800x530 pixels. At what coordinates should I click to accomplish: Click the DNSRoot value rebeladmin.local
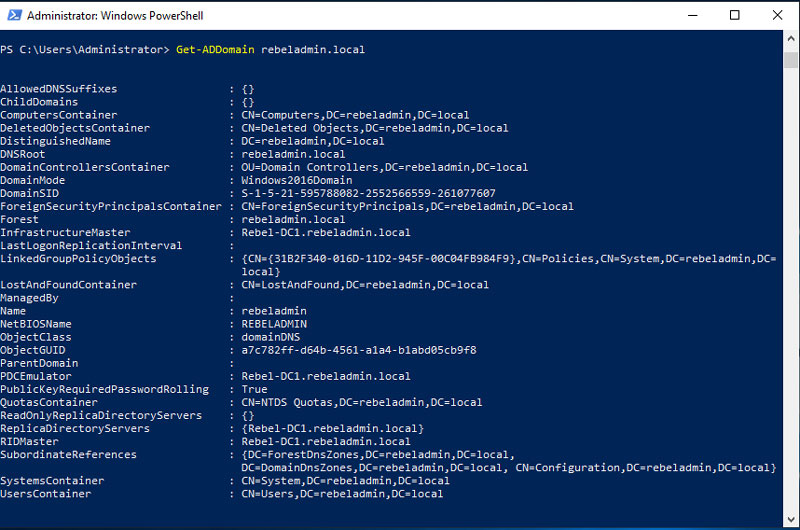tap(293, 154)
